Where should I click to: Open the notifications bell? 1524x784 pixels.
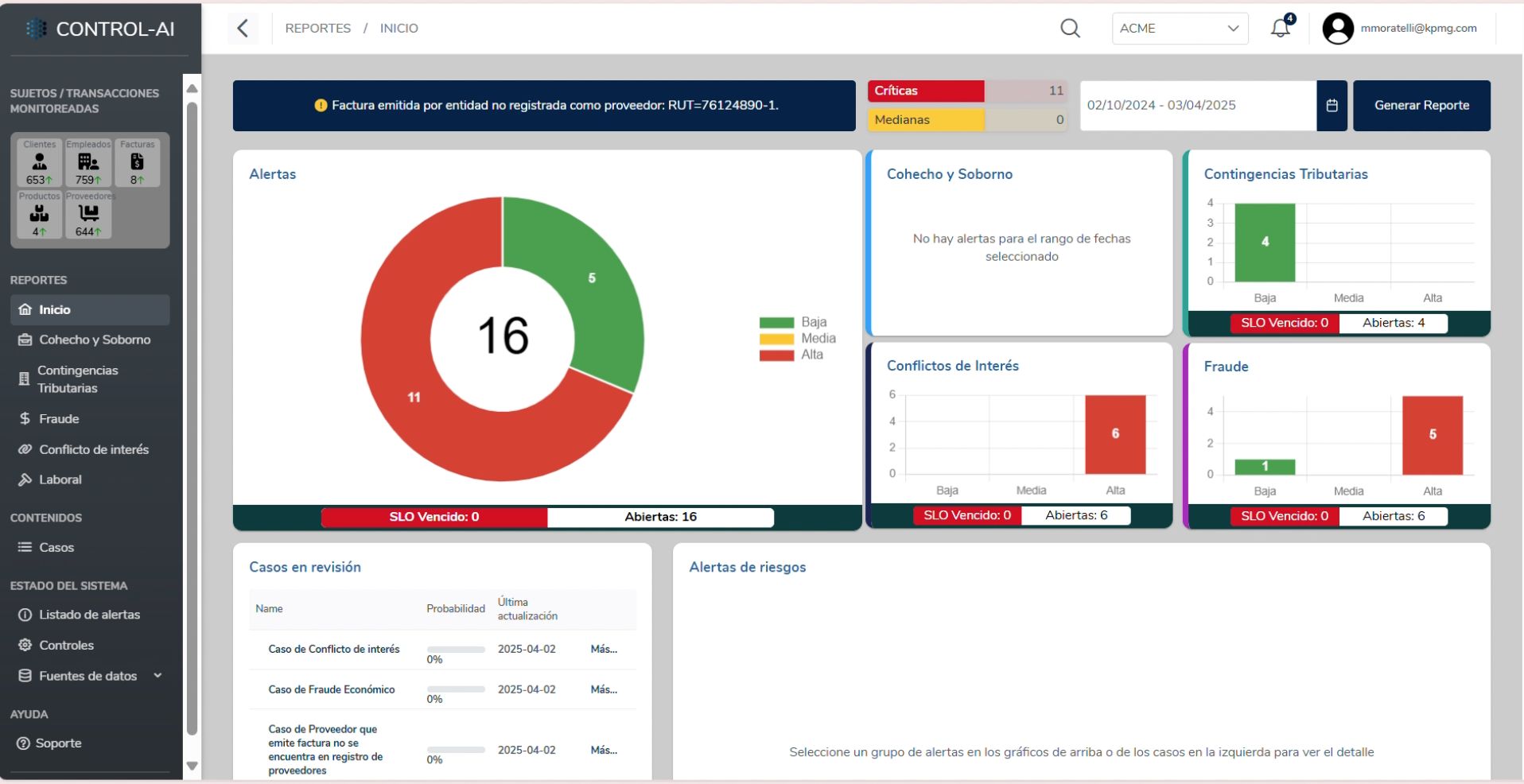coord(1280,29)
